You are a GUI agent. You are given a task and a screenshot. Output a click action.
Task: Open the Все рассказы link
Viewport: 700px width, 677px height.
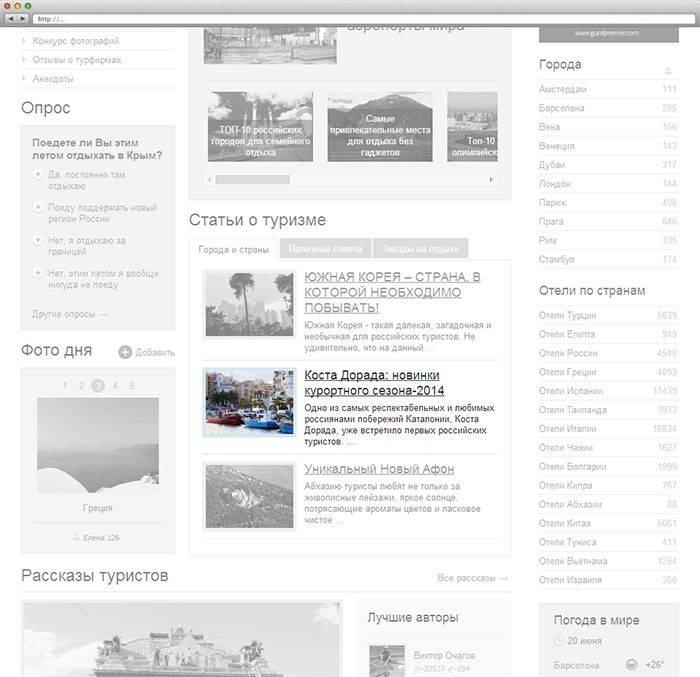click(472, 578)
